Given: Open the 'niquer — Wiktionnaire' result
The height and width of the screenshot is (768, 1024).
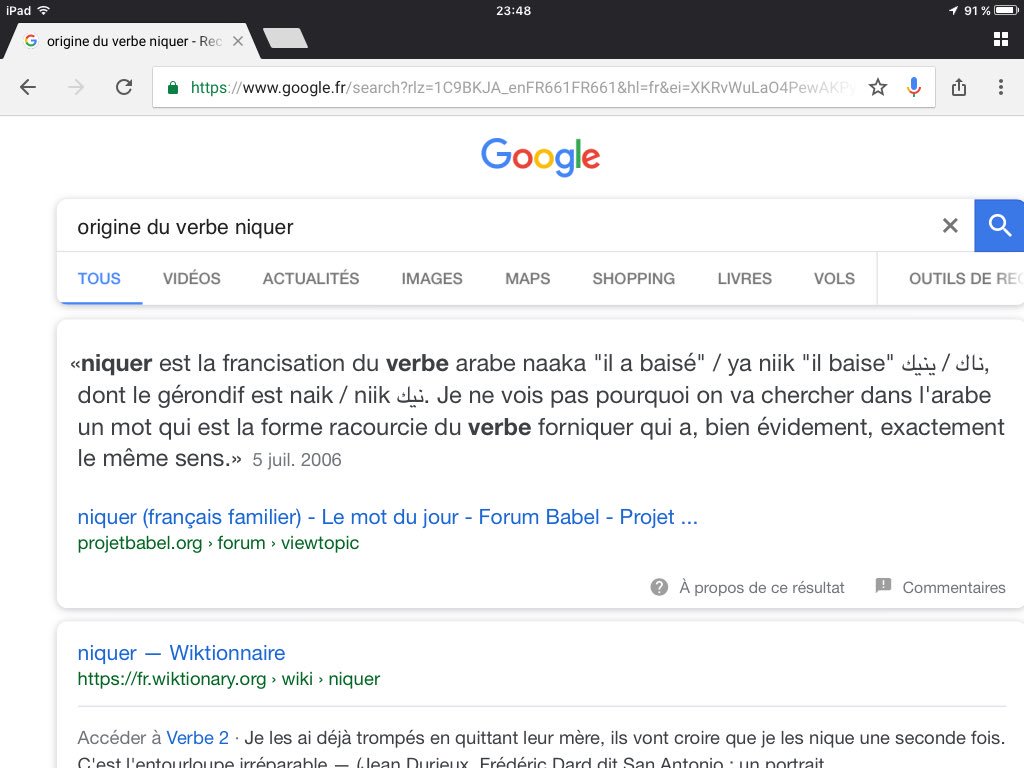Looking at the screenshot, I should pos(181,652).
